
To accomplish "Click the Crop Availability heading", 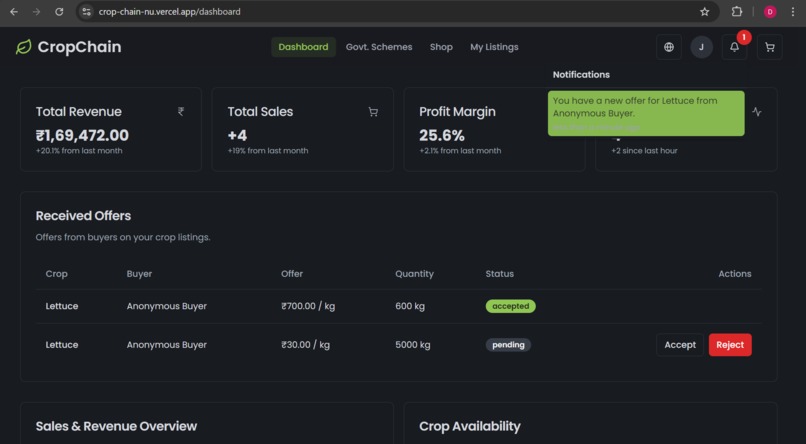I will (470, 427).
